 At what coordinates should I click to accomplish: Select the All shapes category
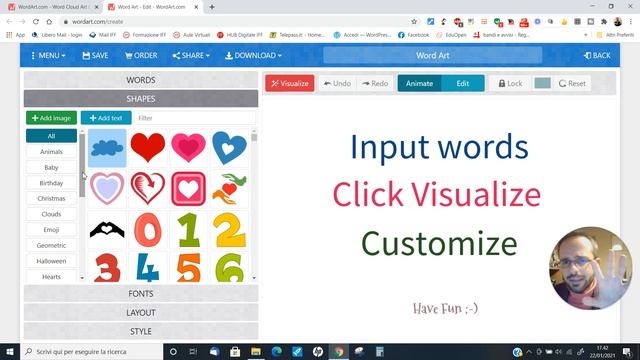click(x=51, y=136)
